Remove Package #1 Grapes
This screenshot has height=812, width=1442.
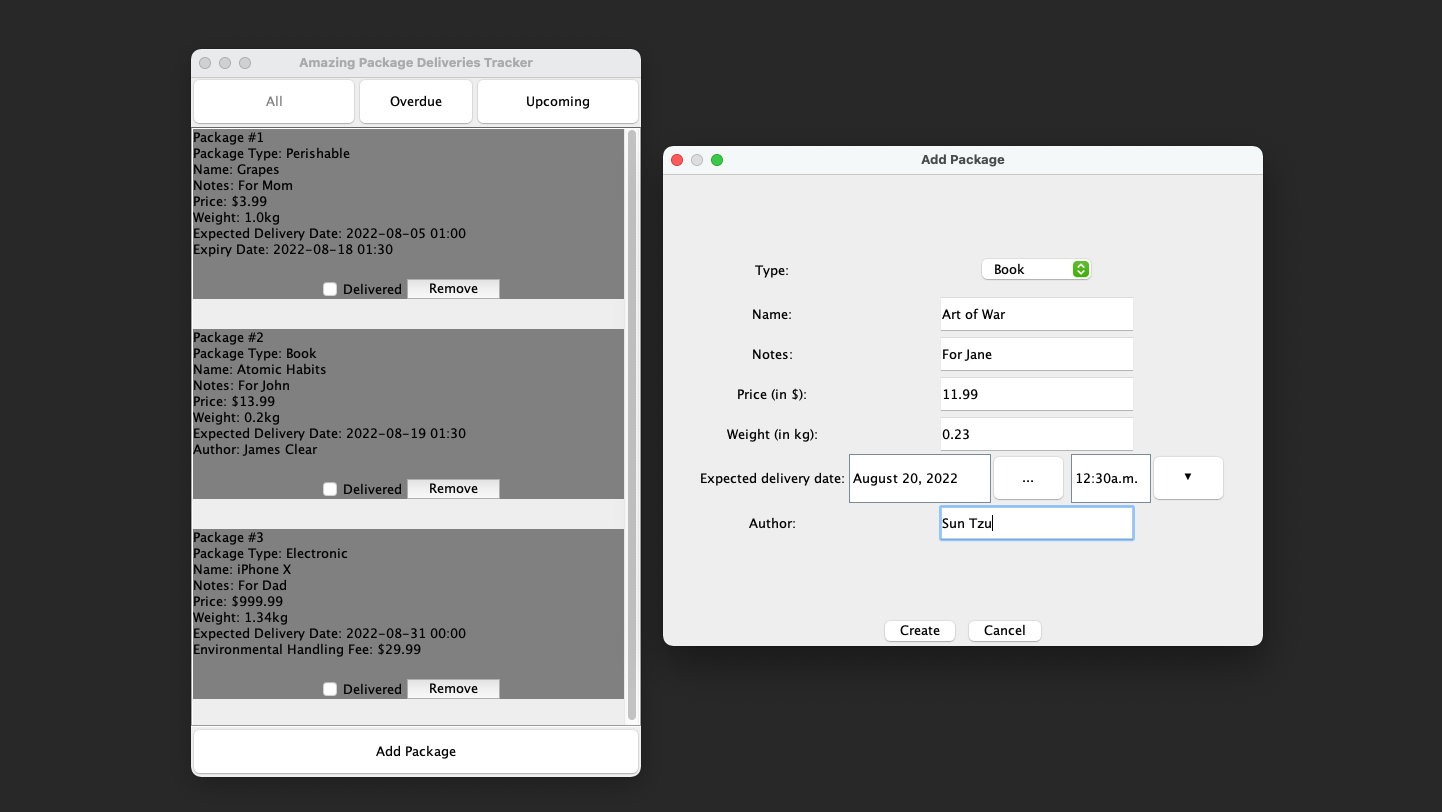[453, 289]
